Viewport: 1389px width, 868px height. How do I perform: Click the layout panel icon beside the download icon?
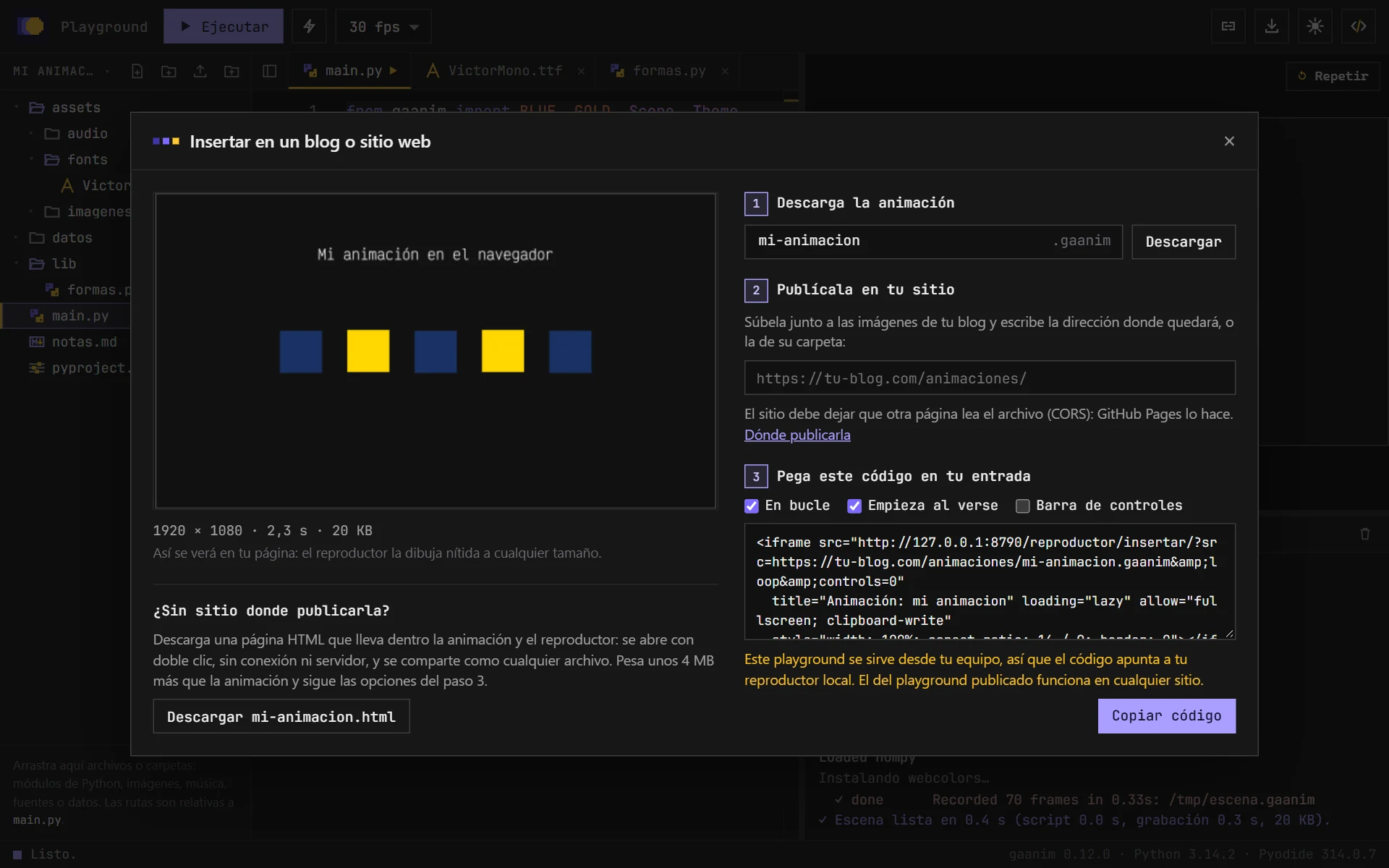pos(1228,27)
